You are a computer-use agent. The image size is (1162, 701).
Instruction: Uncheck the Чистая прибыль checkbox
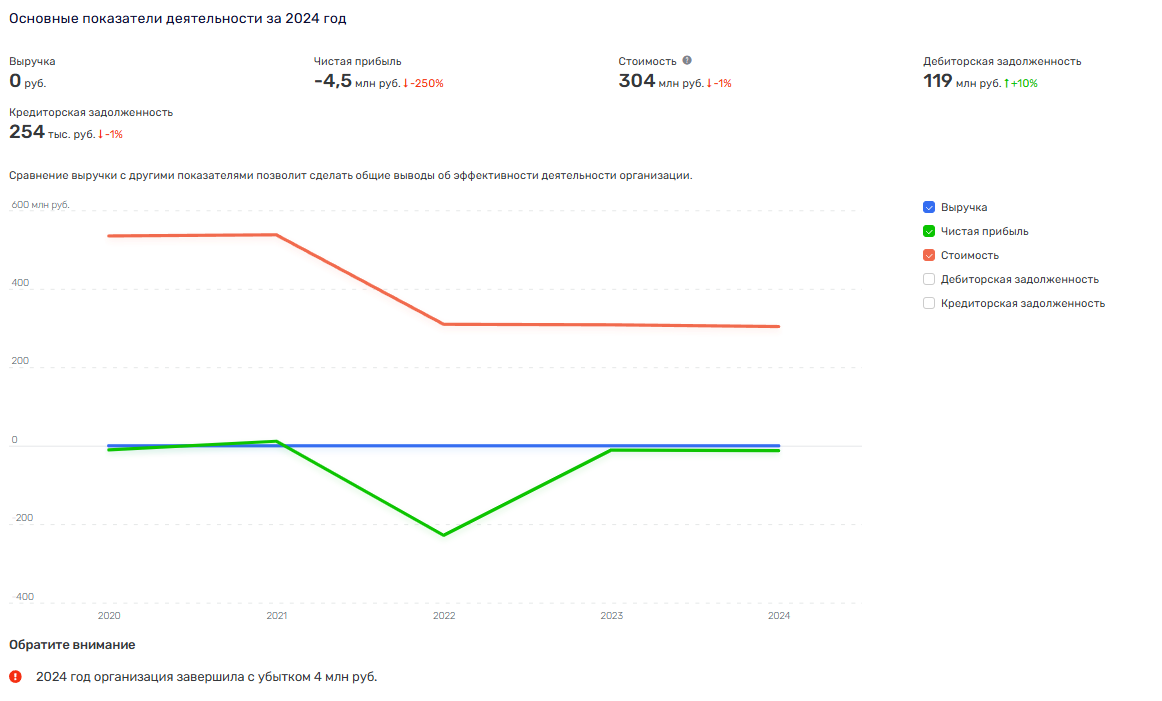[x=929, y=231]
